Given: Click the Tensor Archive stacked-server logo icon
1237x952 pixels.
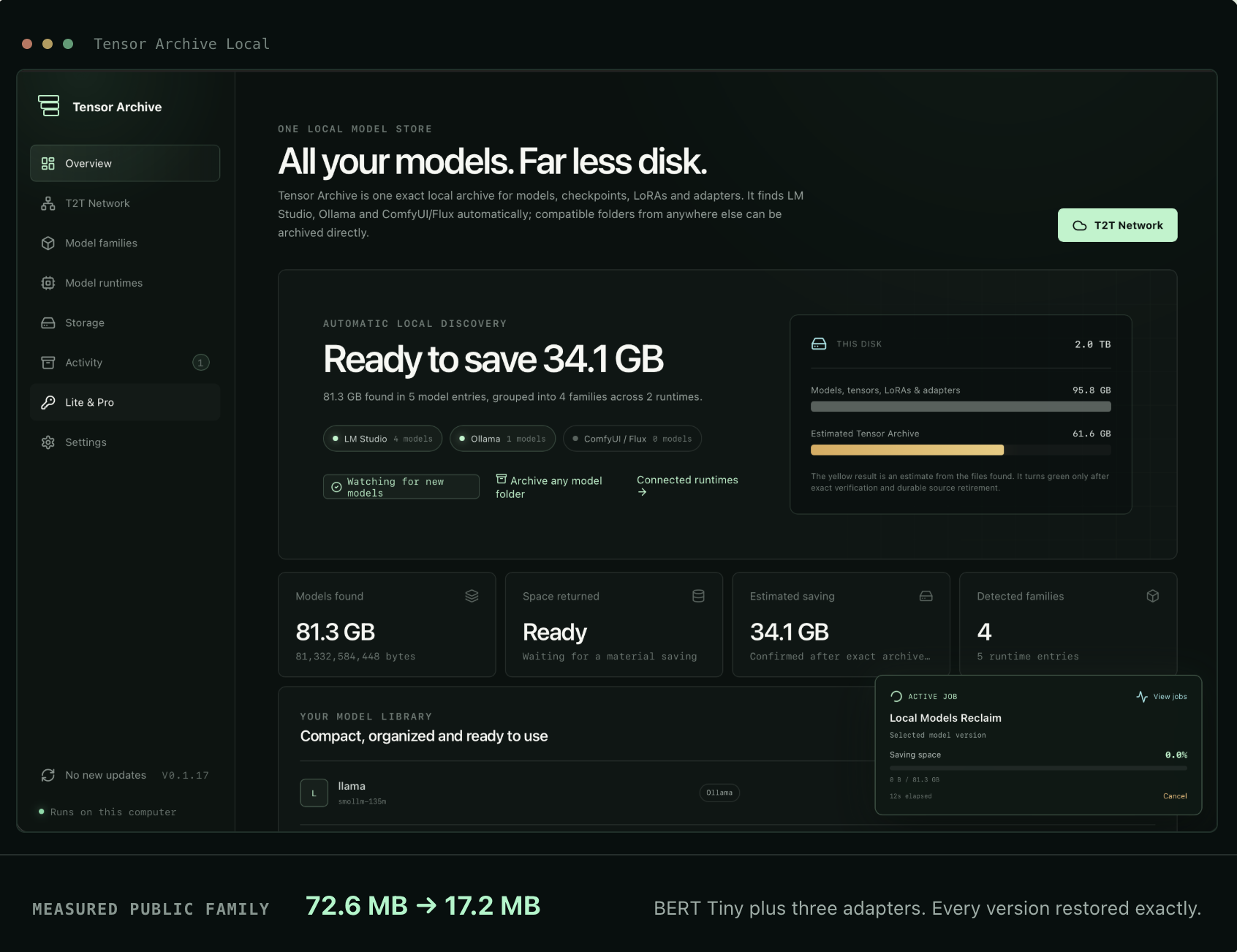Looking at the screenshot, I should [49, 106].
